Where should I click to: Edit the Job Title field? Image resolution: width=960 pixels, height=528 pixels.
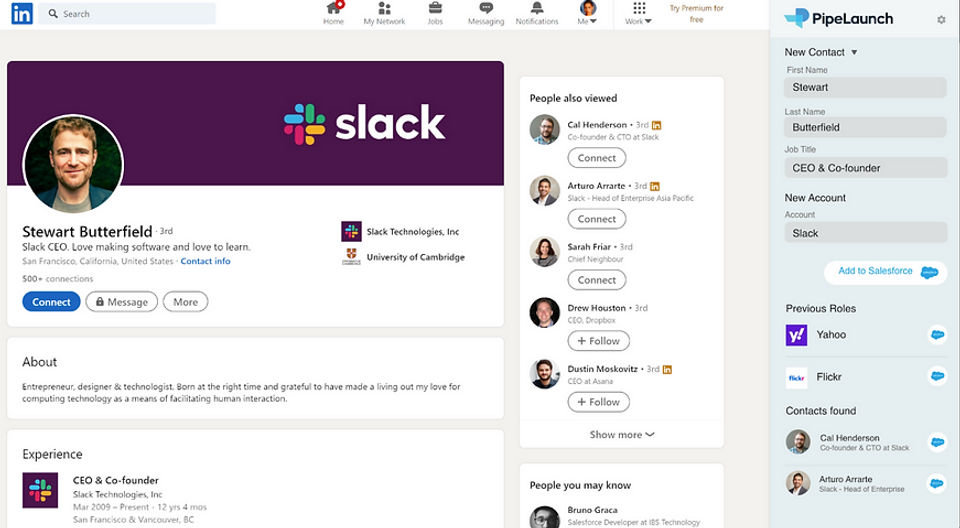(x=865, y=168)
